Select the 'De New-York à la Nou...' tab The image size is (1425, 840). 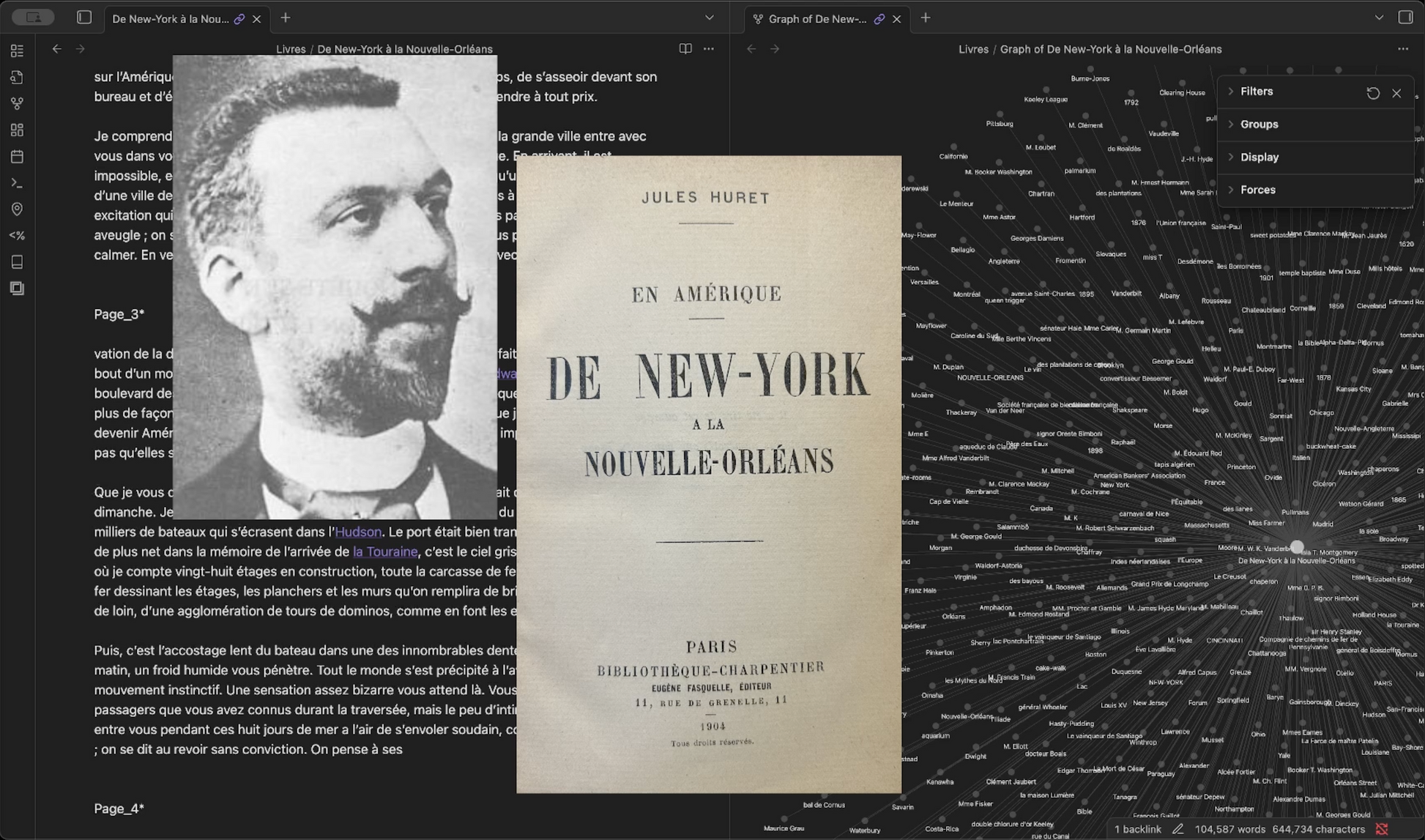click(x=170, y=19)
